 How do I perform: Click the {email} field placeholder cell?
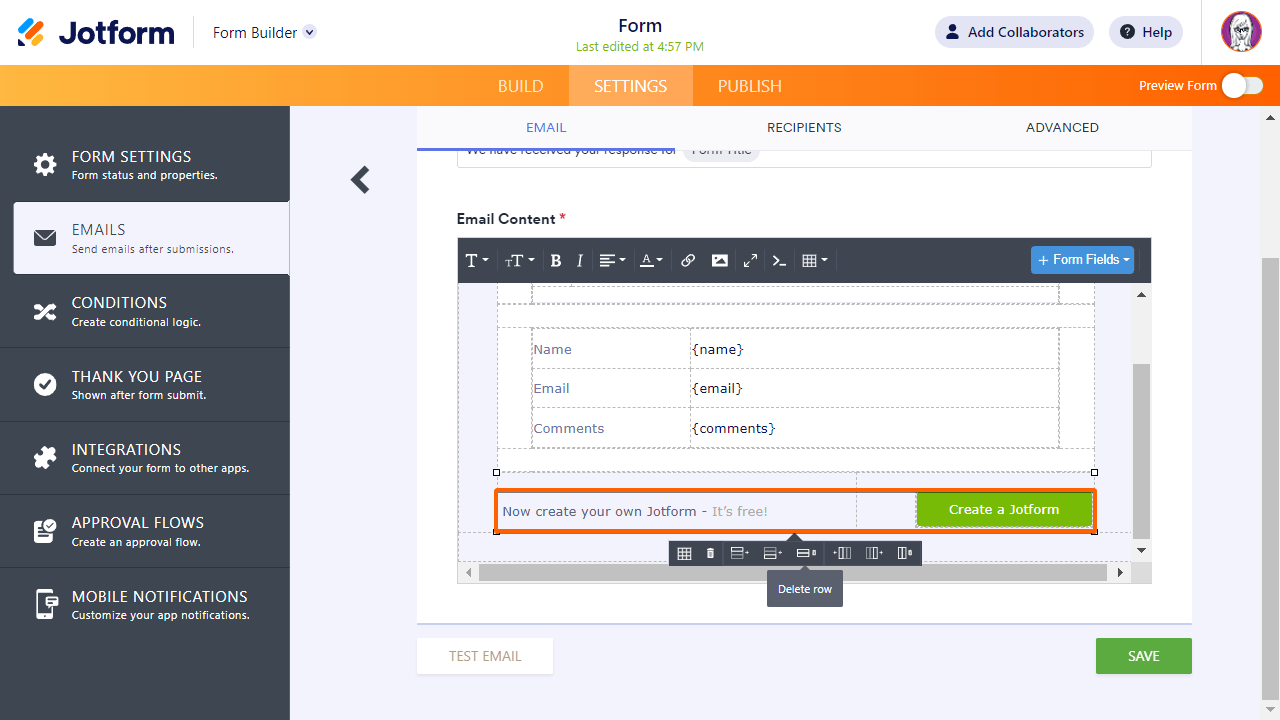click(x=874, y=388)
